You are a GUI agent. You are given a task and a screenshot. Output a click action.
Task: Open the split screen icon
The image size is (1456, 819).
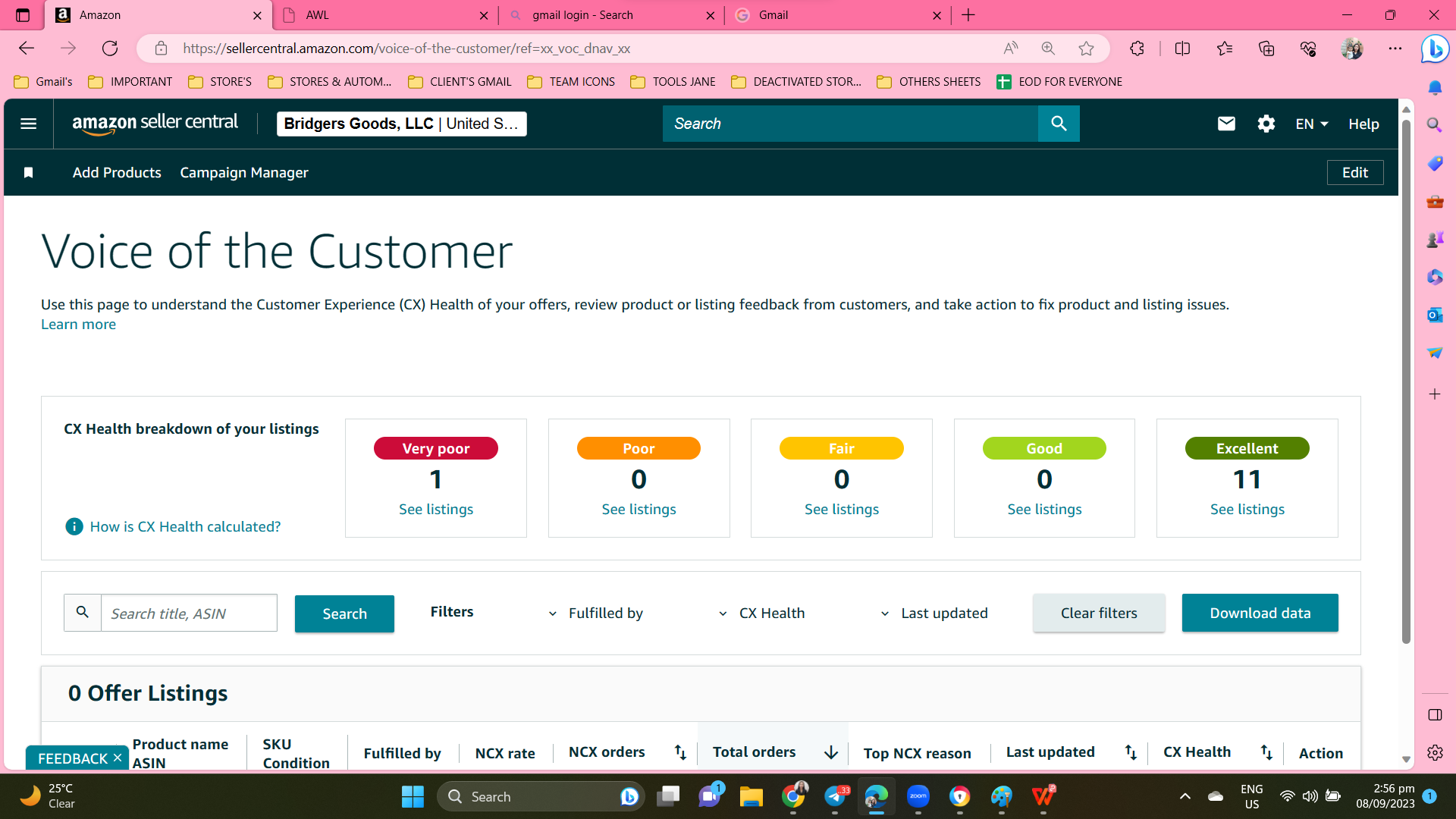[1182, 49]
